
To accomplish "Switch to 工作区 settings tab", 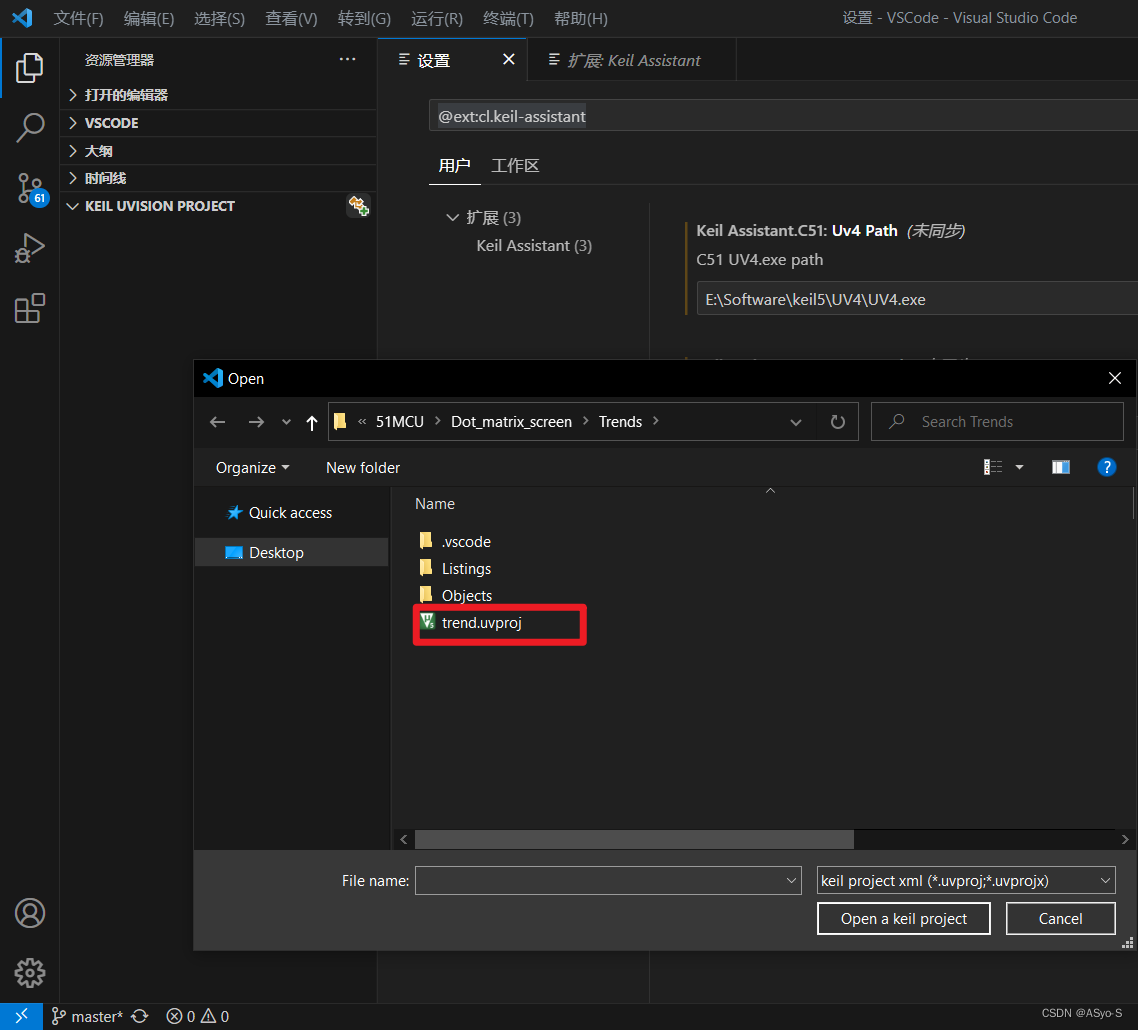I will [x=515, y=165].
